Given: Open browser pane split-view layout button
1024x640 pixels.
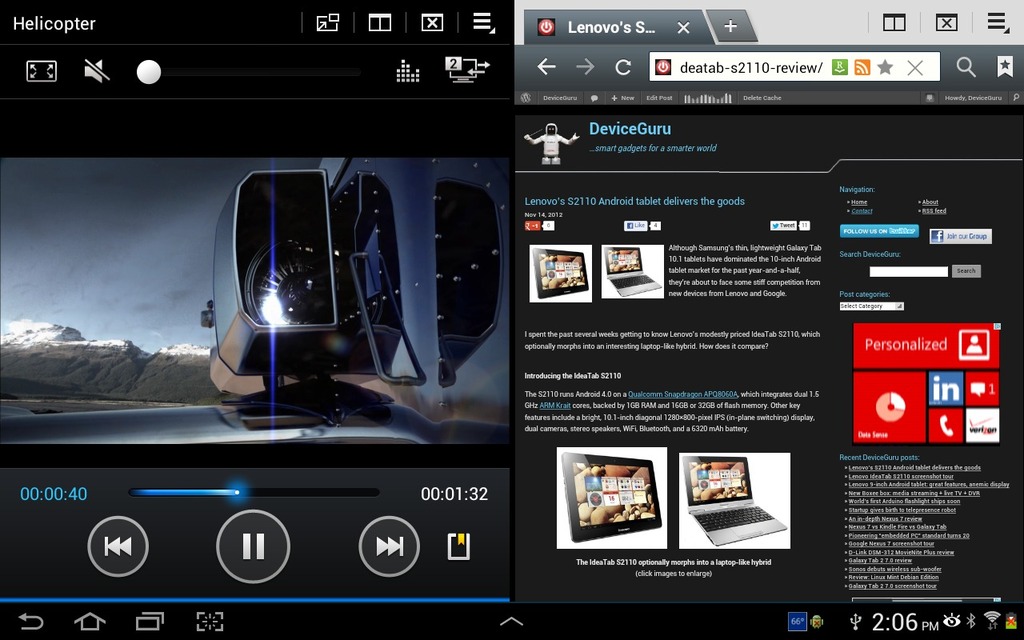Looking at the screenshot, I should pyautogui.click(x=894, y=24).
